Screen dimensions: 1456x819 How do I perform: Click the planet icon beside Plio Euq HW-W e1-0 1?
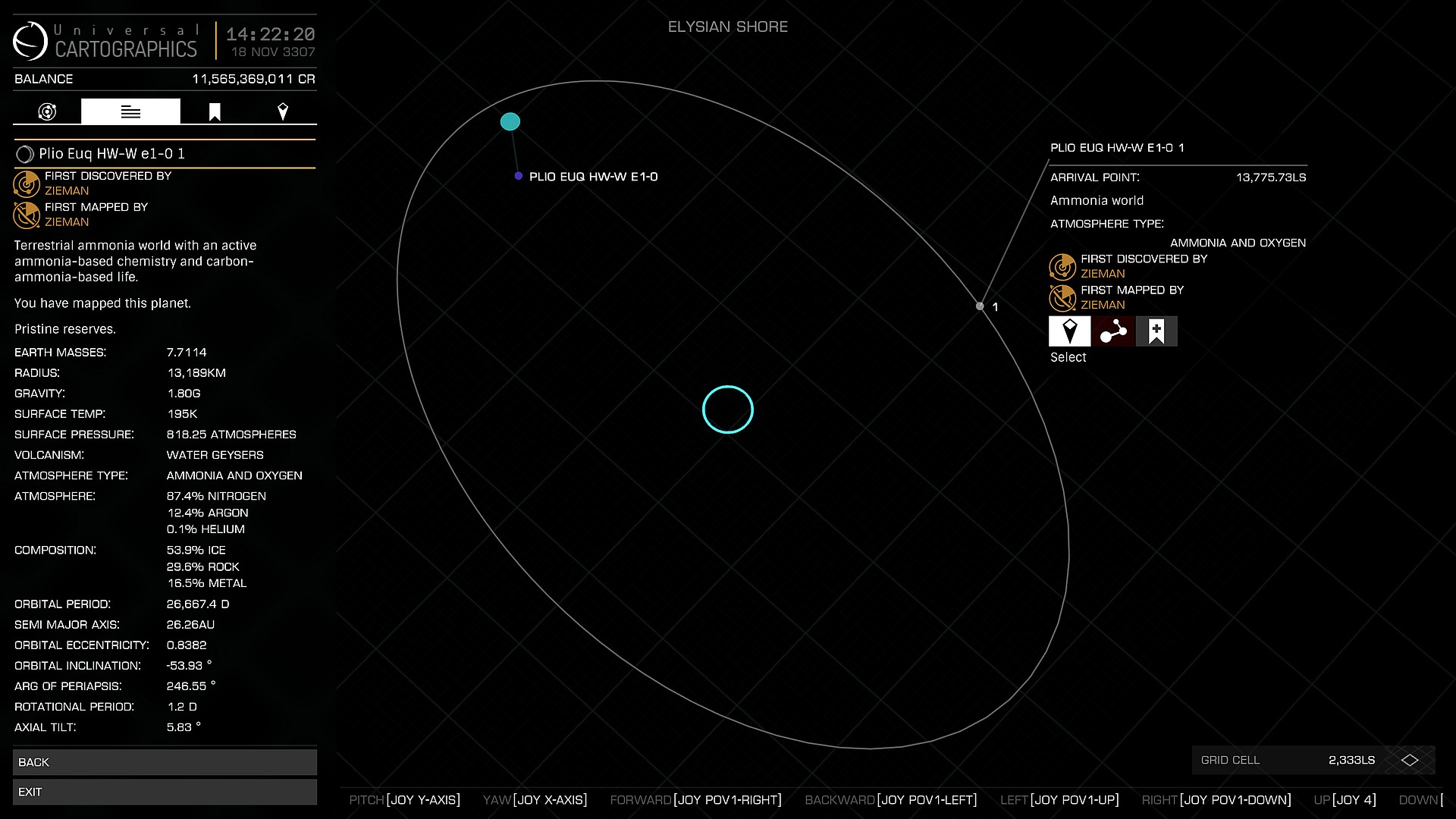(x=24, y=154)
